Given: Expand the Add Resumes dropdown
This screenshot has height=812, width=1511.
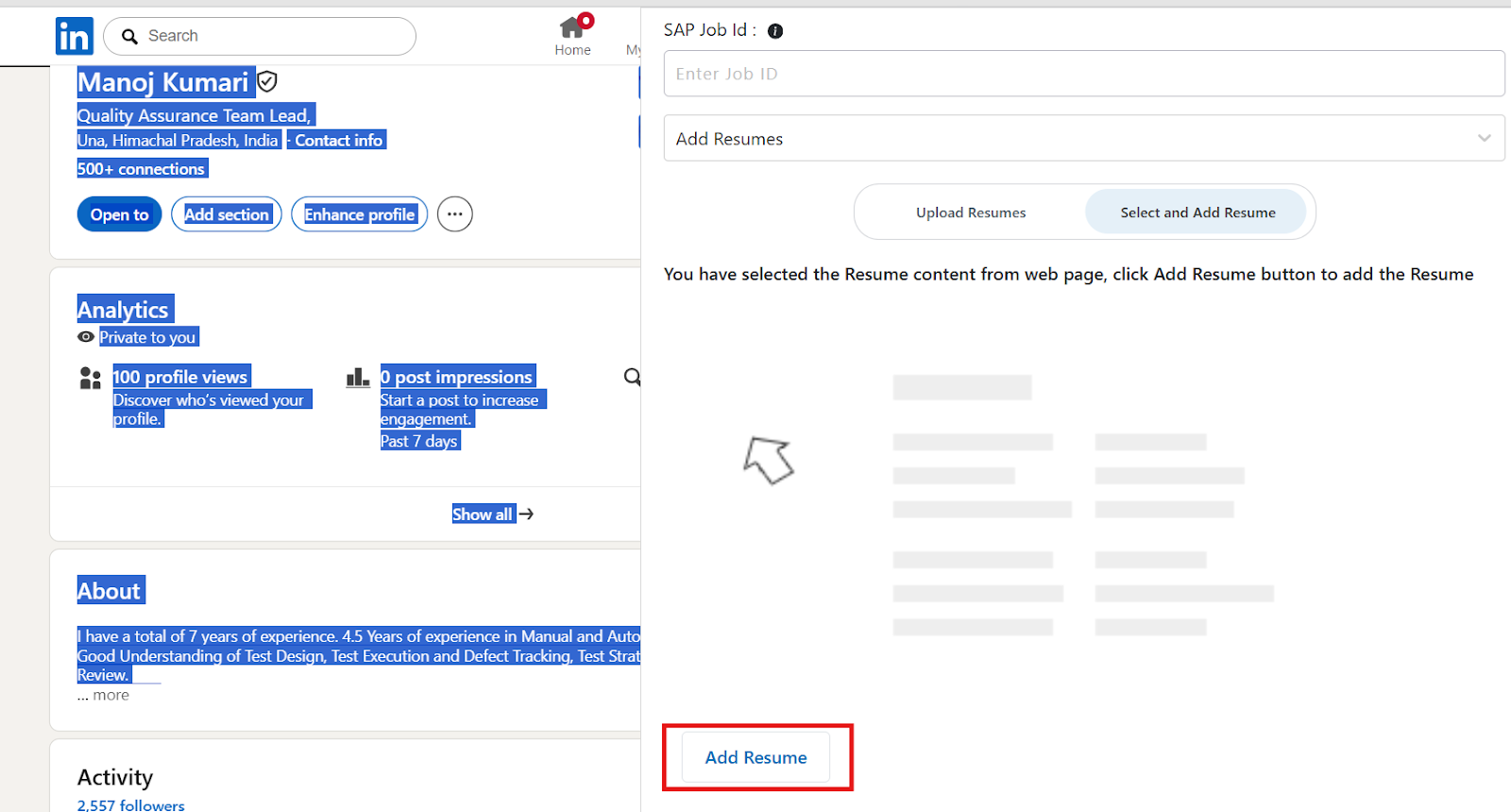Looking at the screenshot, I should pyautogui.click(x=1083, y=139).
